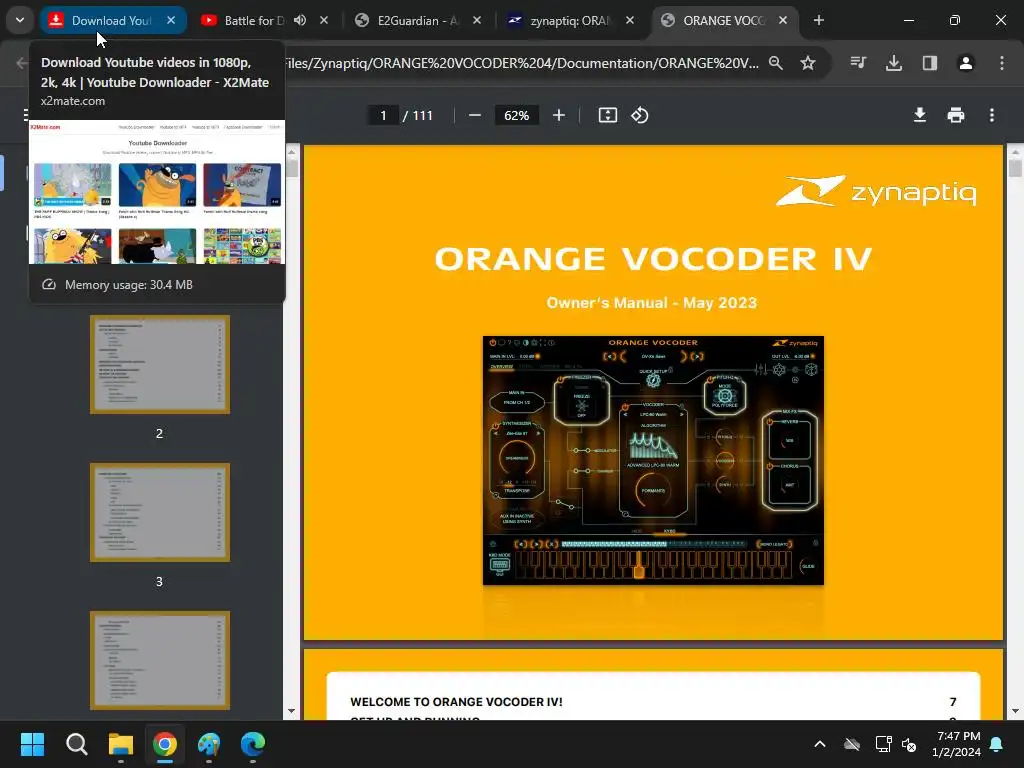Show hidden system tray icons
Viewport: 1024px width, 768px height.
tap(820, 744)
